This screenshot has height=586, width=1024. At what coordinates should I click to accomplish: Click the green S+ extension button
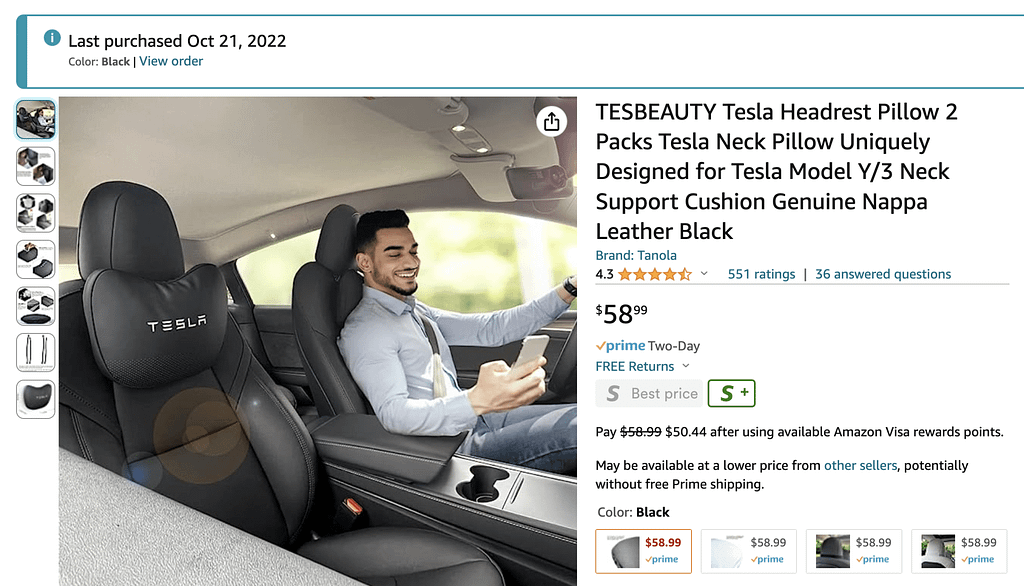(731, 393)
